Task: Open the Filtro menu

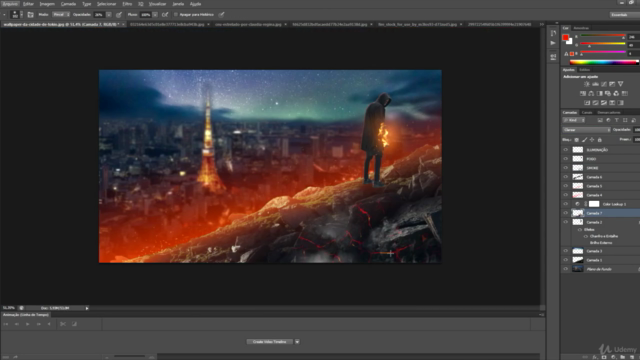Action: 127,4
